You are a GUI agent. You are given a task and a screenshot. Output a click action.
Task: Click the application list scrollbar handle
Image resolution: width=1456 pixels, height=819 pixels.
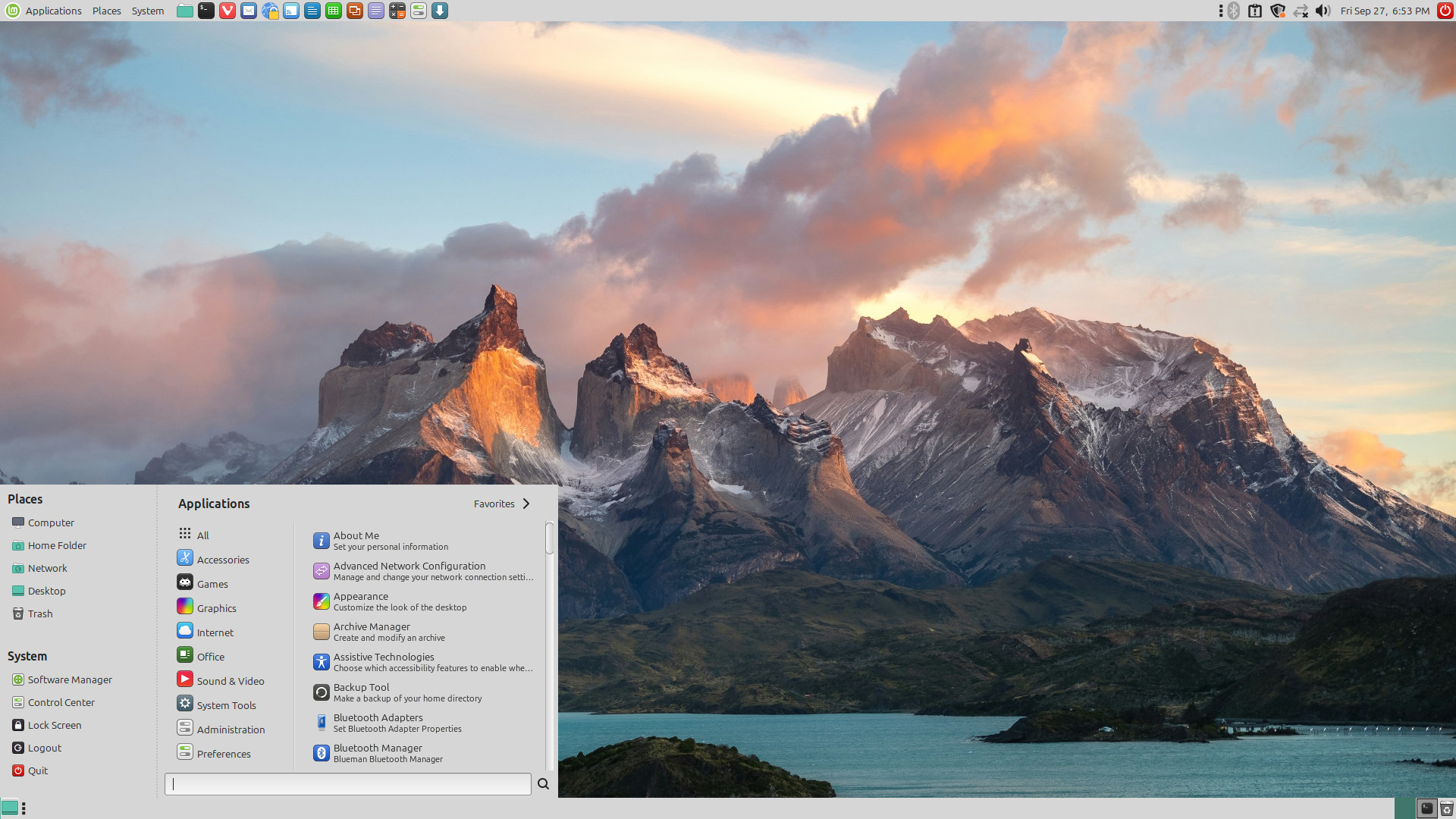click(x=549, y=538)
